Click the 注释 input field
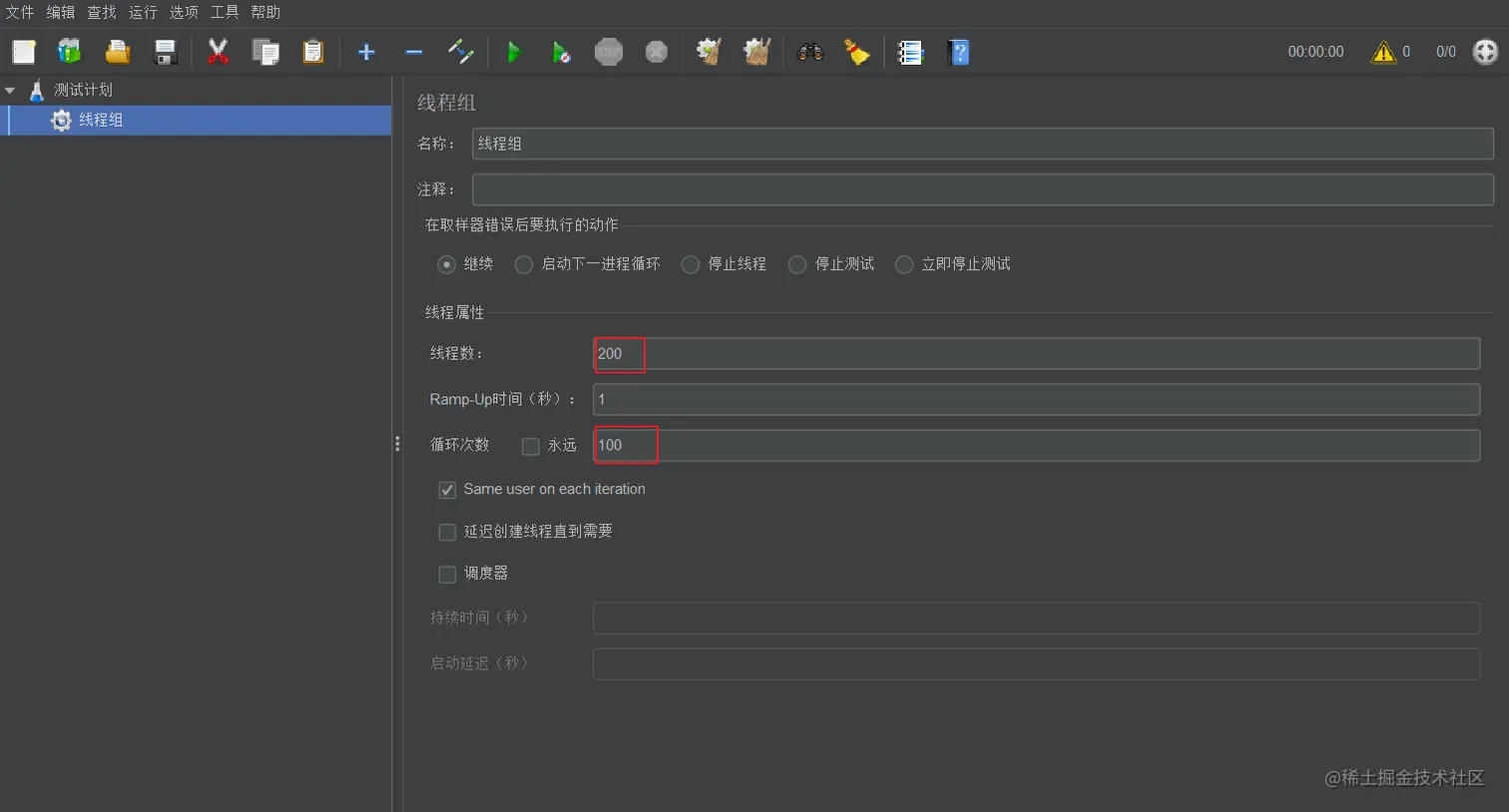Image resolution: width=1509 pixels, height=812 pixels. click(x=983, y=190)
